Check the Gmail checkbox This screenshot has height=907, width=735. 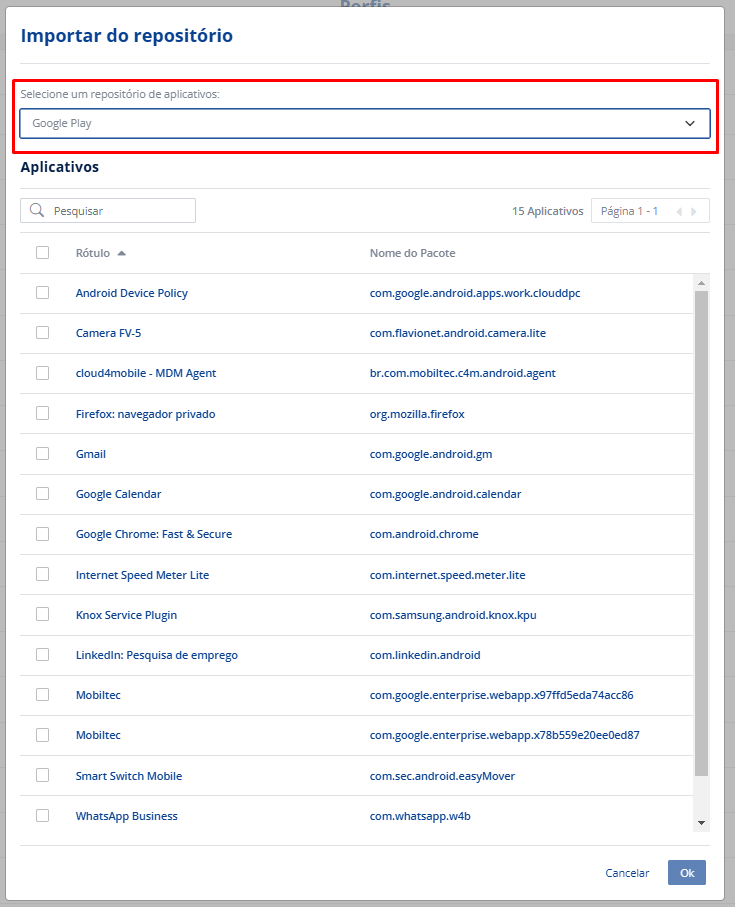pyautogui.click(x=42, y=454)
